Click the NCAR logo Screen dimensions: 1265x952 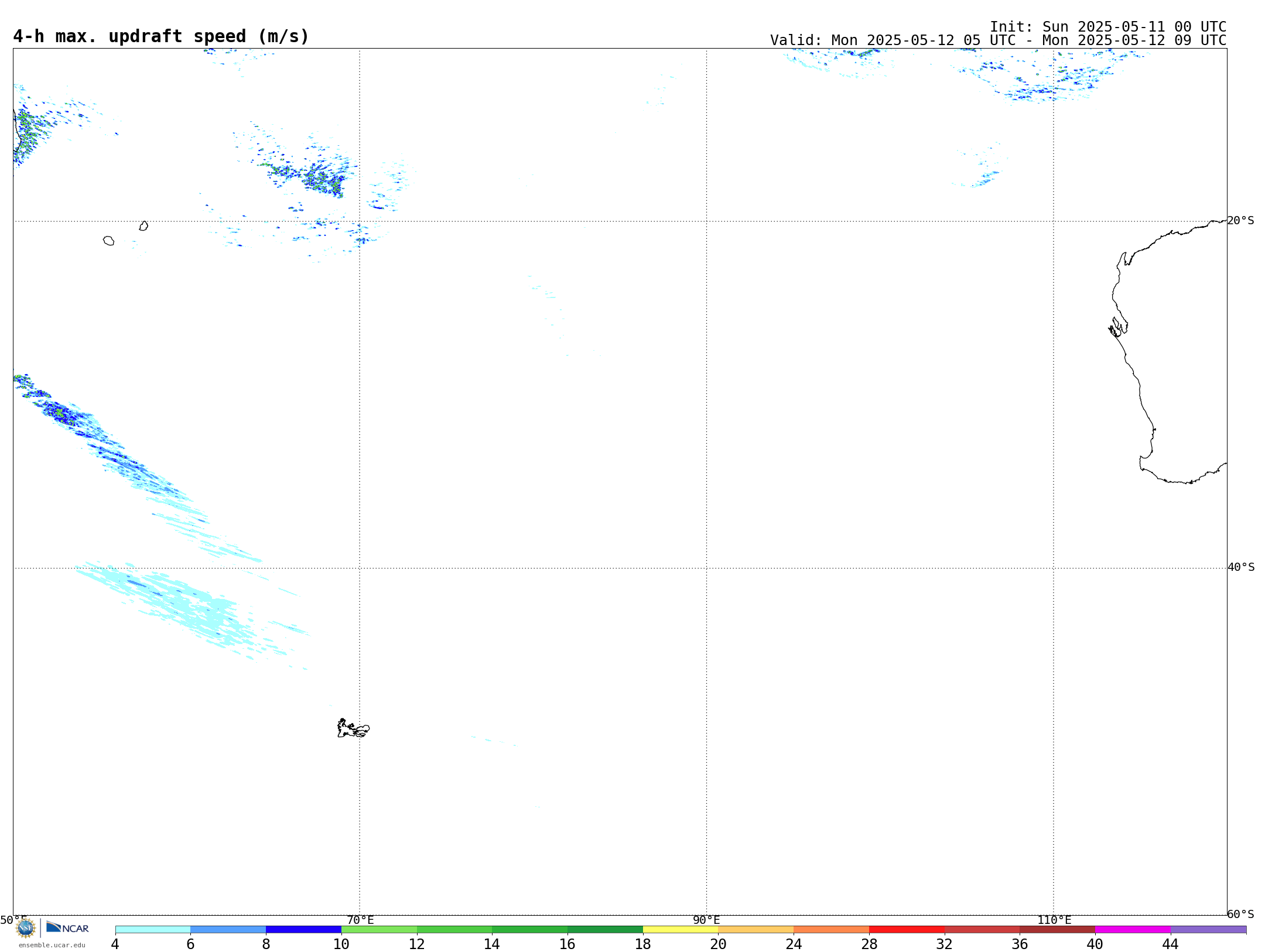coord(67,928)
